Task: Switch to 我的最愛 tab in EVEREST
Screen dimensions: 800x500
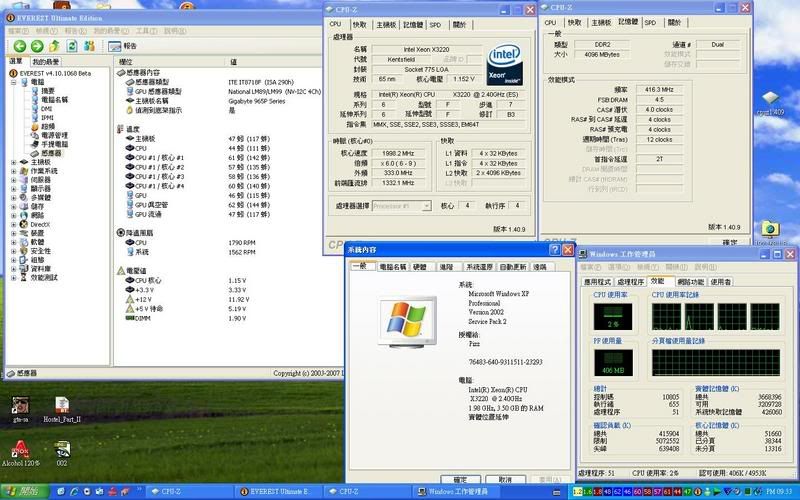Action: click(47, 62)
